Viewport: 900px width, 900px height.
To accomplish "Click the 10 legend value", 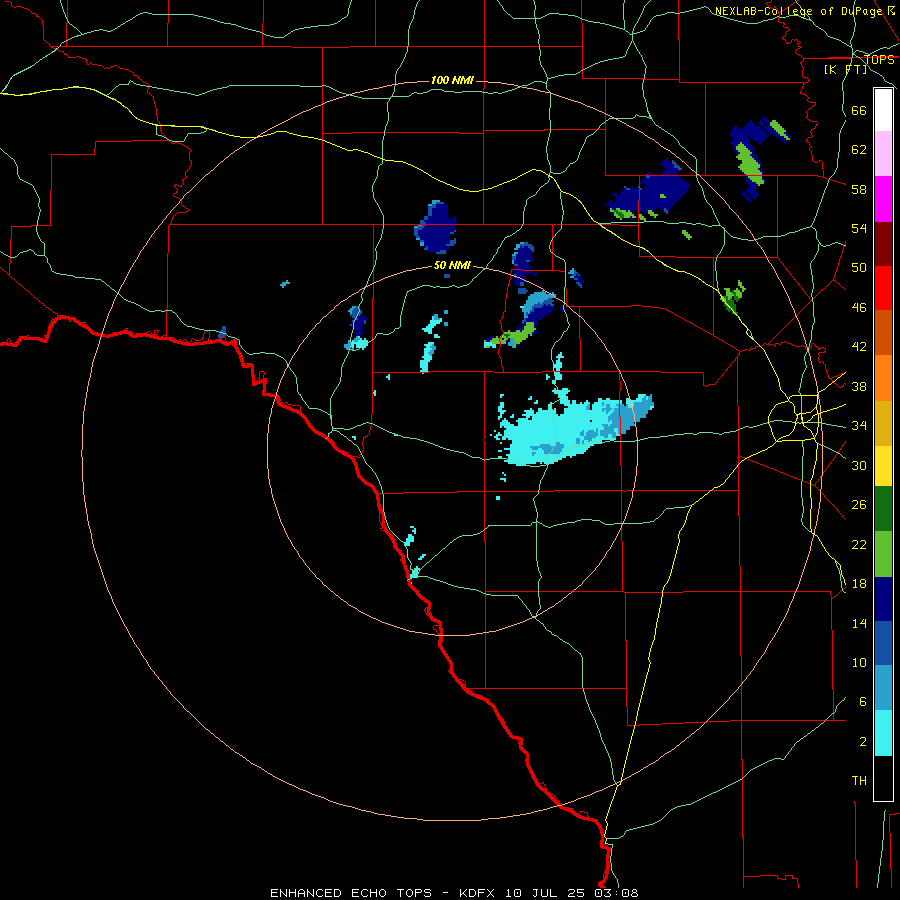I will 859,663.
